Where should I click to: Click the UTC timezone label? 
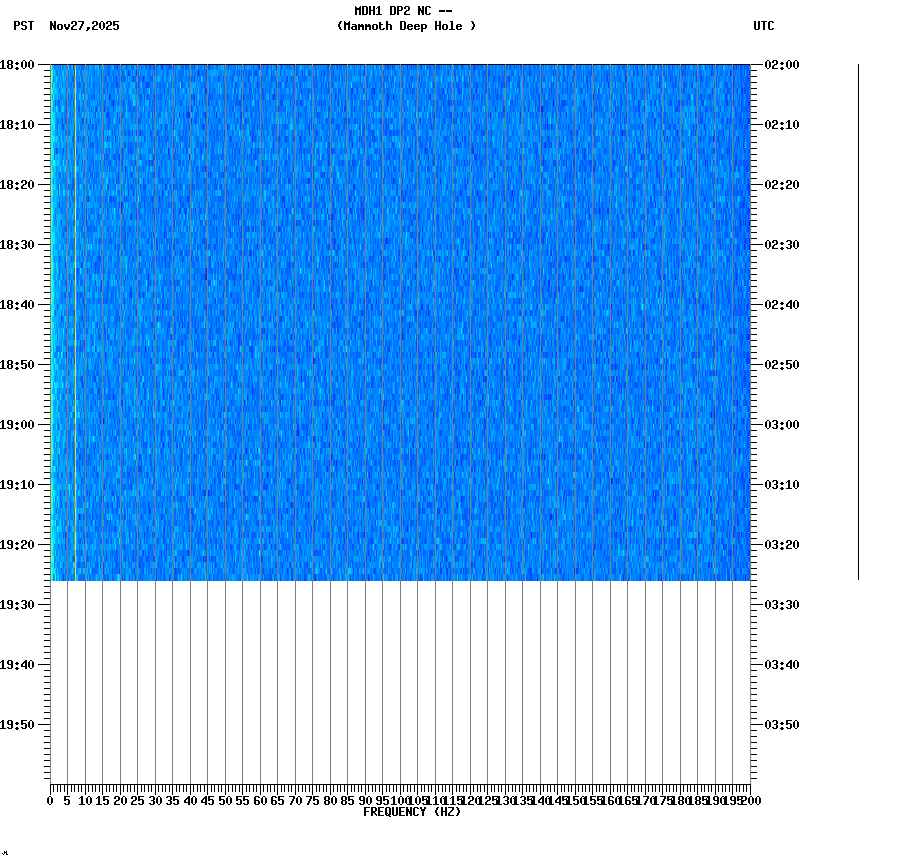pos(765,27)
